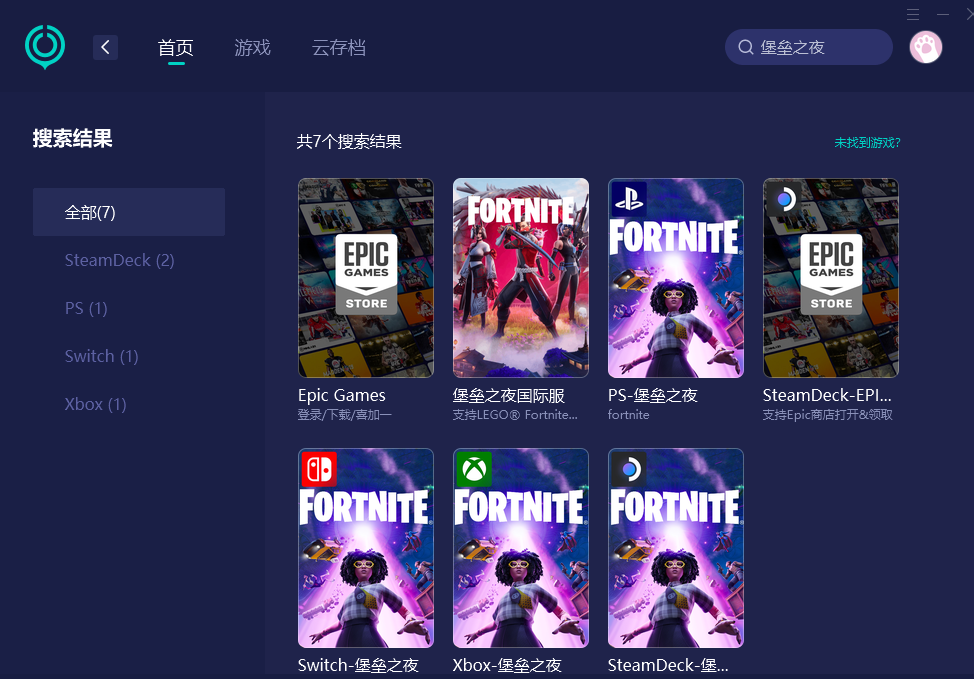974x679 pixels.
Task: Click the Xbox-堡垒之夜 title text
Action: [x=507, y=665]
